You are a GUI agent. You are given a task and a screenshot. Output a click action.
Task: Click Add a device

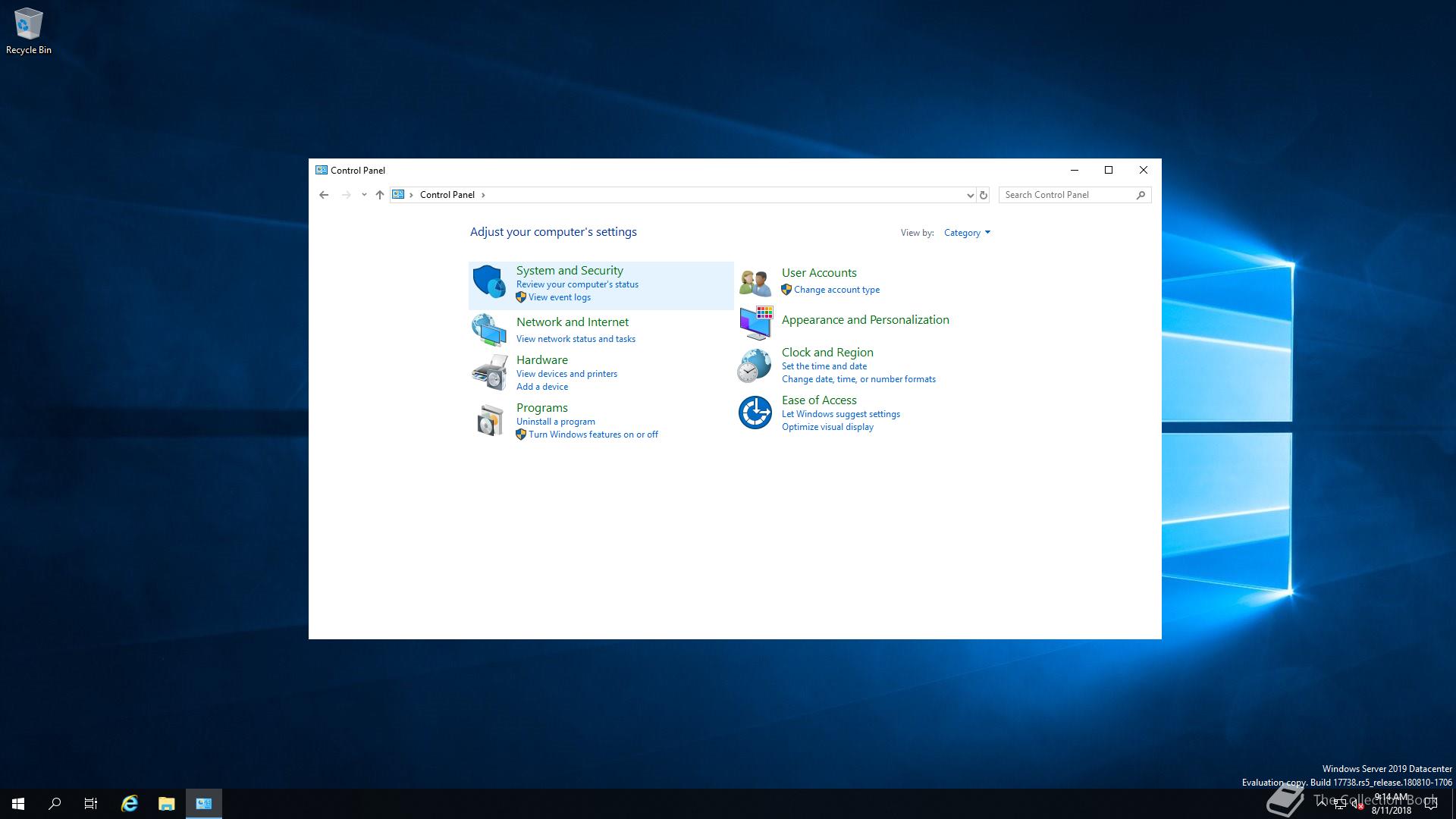542,387
